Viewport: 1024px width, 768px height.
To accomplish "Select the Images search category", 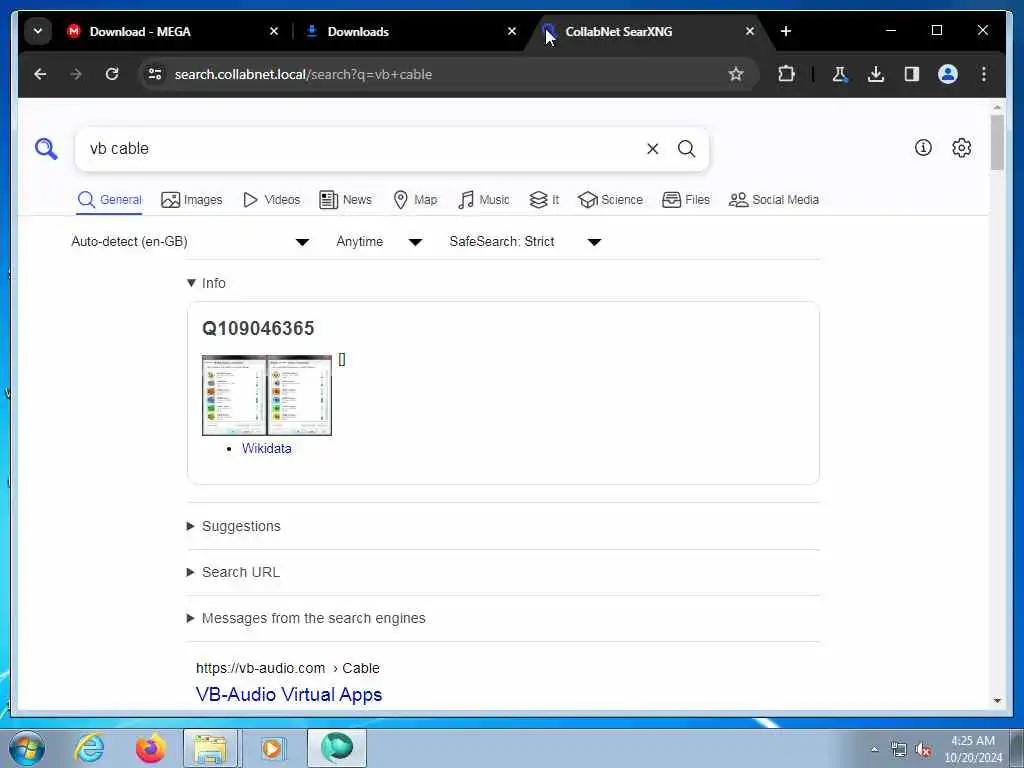I will tap(192, 200).
